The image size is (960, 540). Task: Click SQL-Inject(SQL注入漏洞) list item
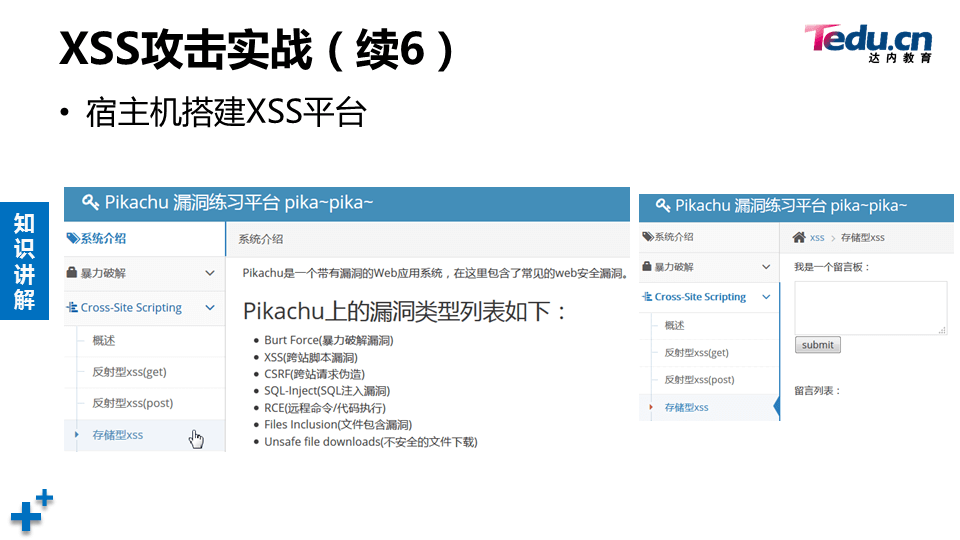pos(327,391)
